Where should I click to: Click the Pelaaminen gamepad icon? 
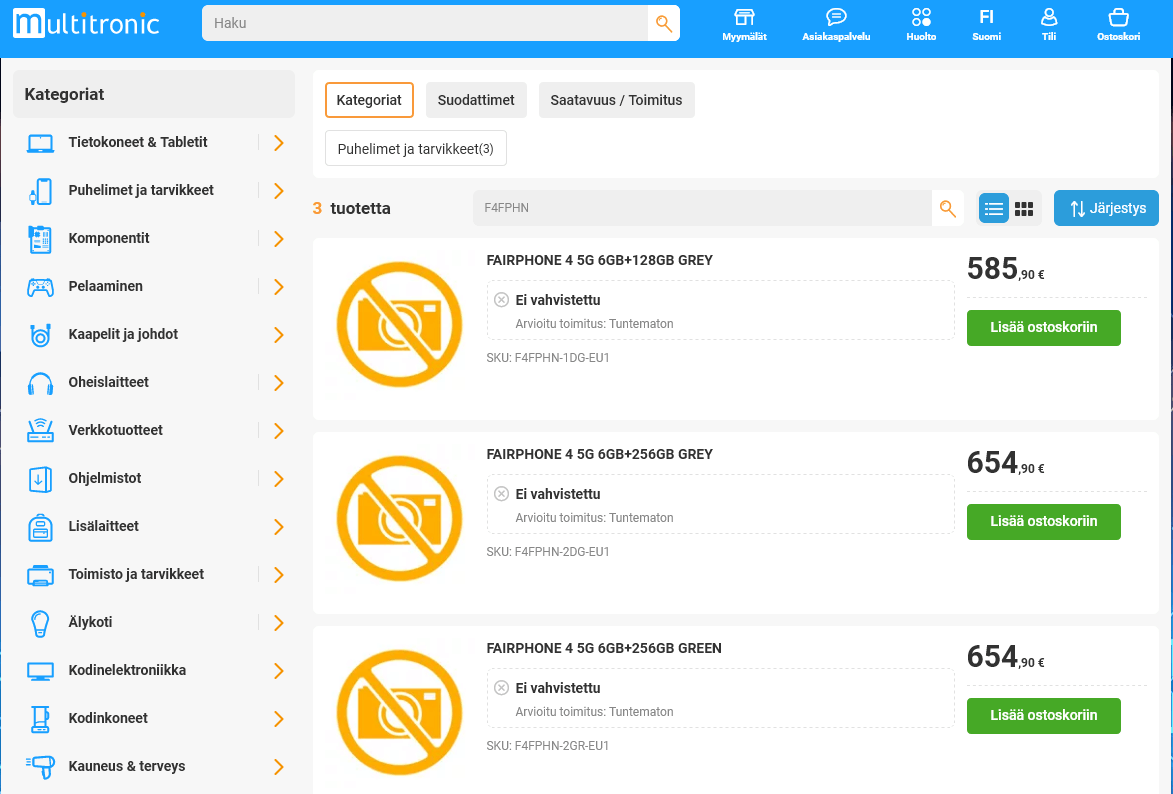click(x=40, y=287)
